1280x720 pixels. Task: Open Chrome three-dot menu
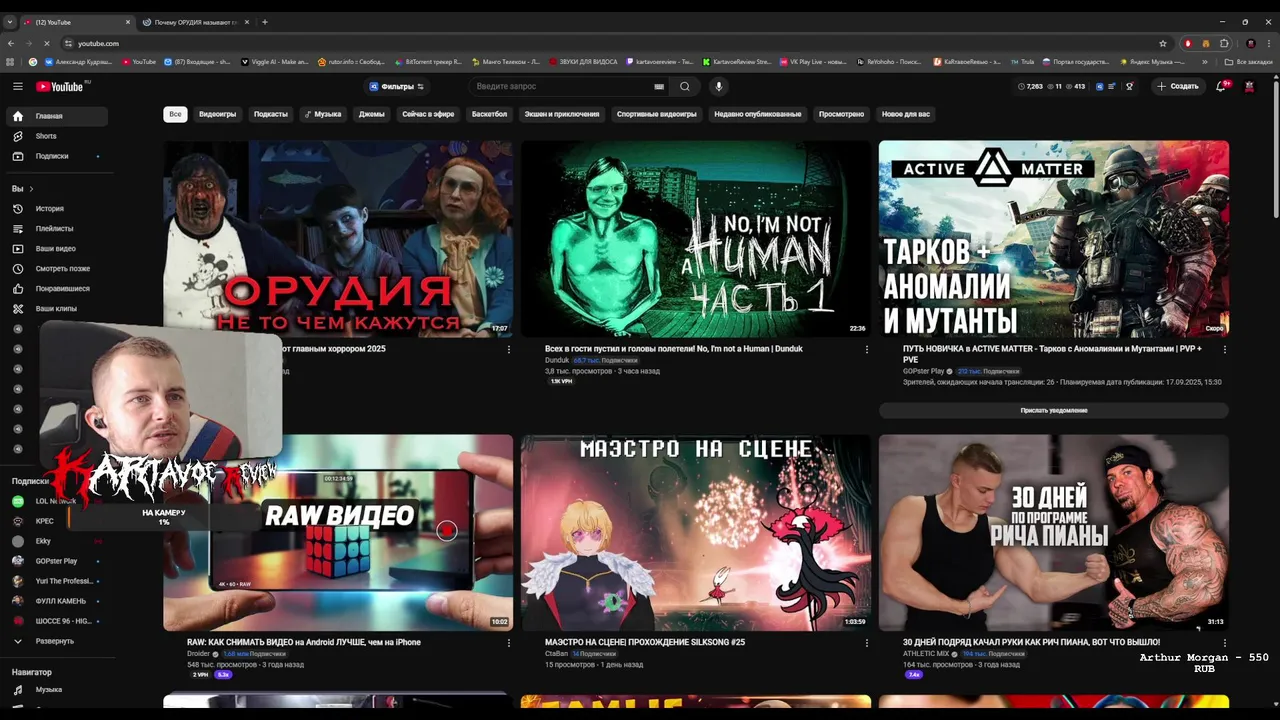(1270, 43)
